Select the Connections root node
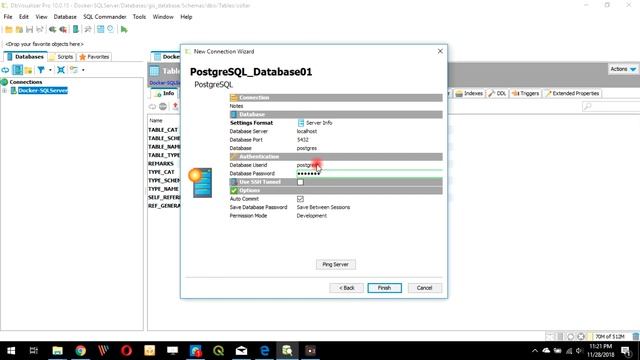The height and width of the screenshot is (360, 640). pyautogui.click(x=25, y=82)
